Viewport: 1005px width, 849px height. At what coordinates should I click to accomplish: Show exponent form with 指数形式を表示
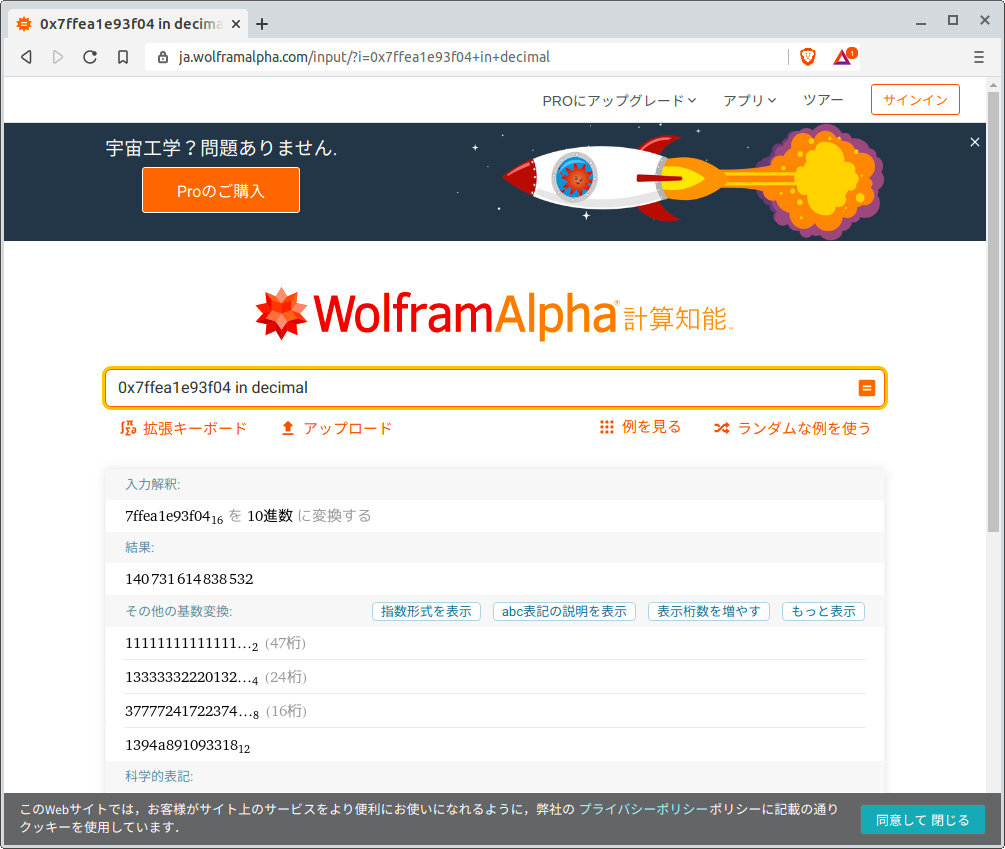coord(426,611)
